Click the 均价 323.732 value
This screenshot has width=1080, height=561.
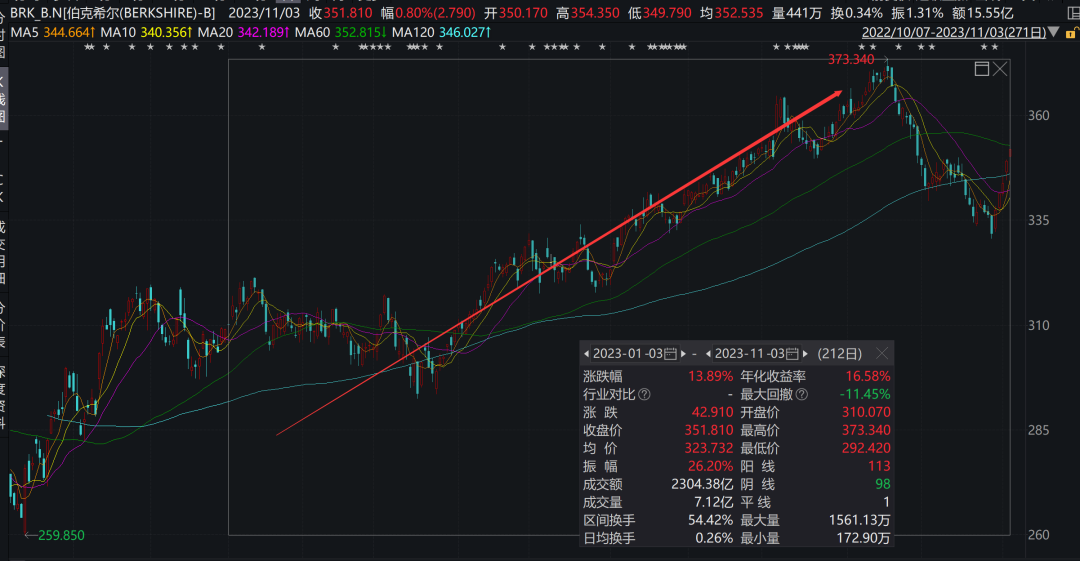tap(709, 448)
